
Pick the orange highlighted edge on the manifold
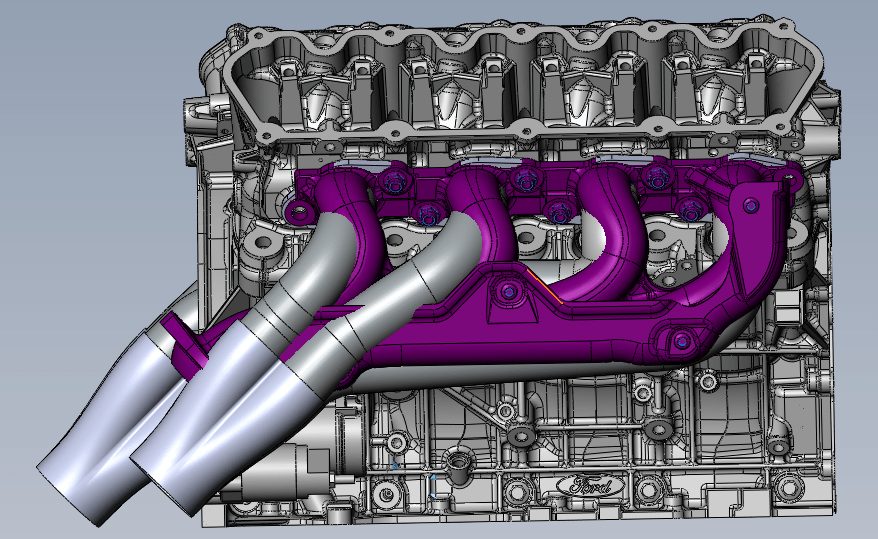click(544, 286)
